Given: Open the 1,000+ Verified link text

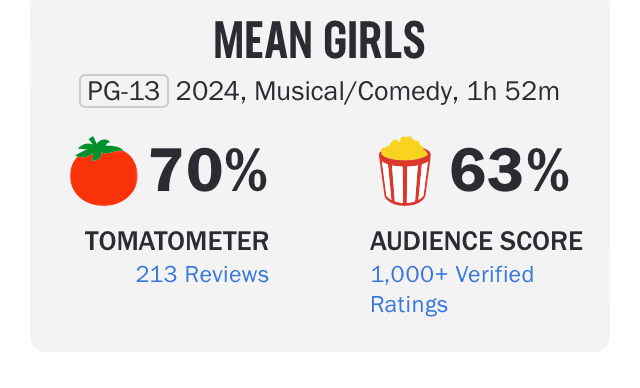Looking at the screenshot, I should [x=452, y=274].
